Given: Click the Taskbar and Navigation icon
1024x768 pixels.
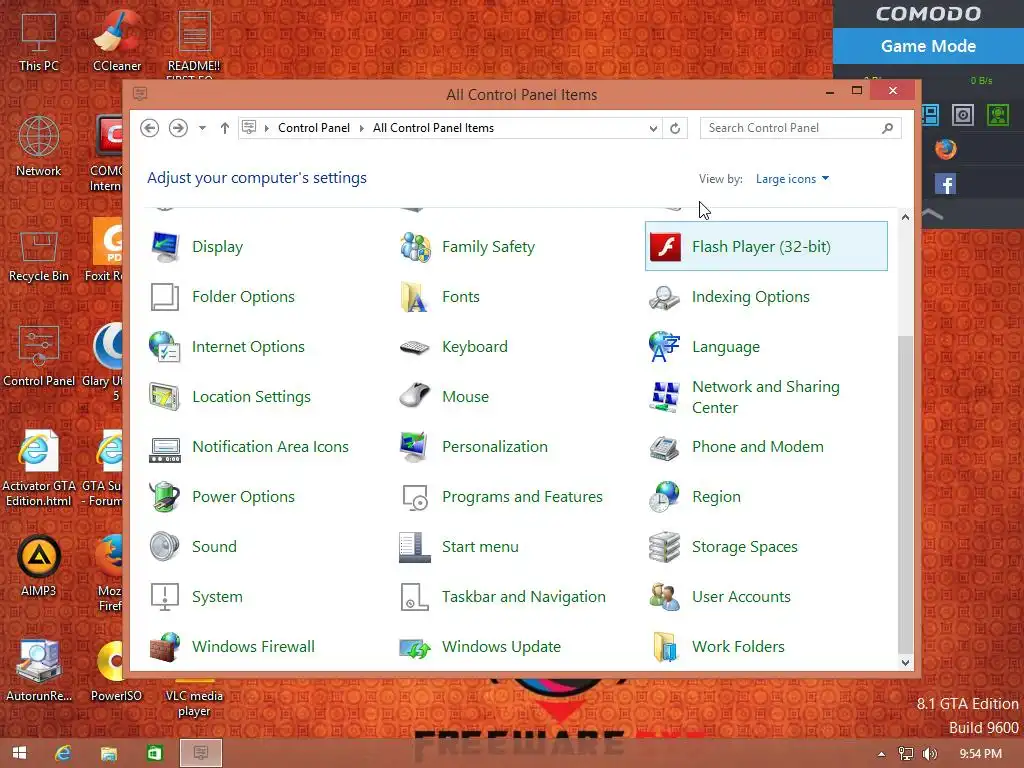Looking at the screenshot, I should coord(415,597).
